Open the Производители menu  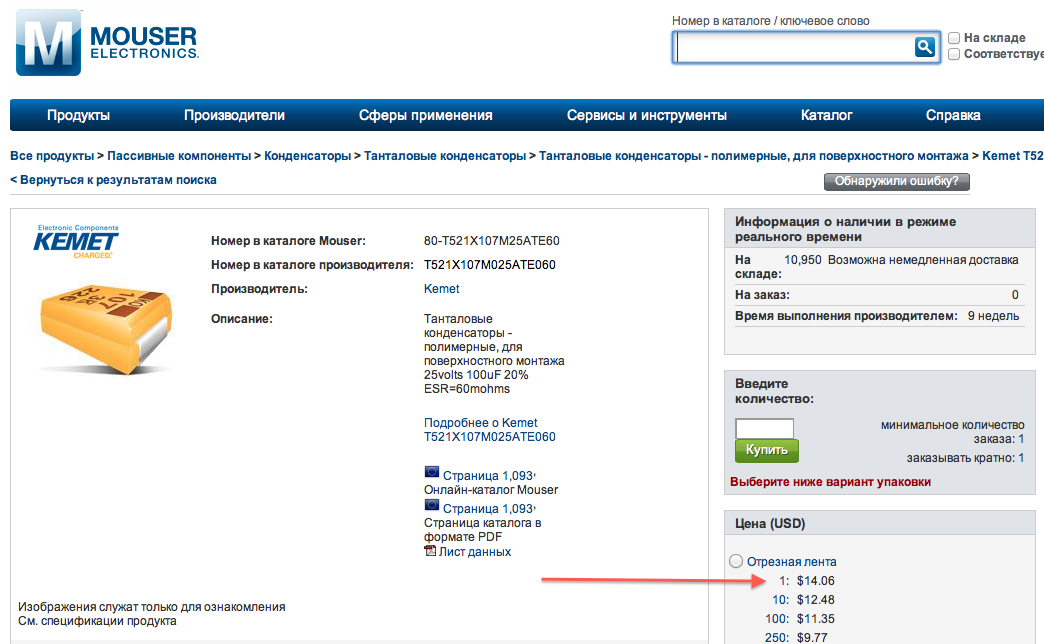pos(234,115)
